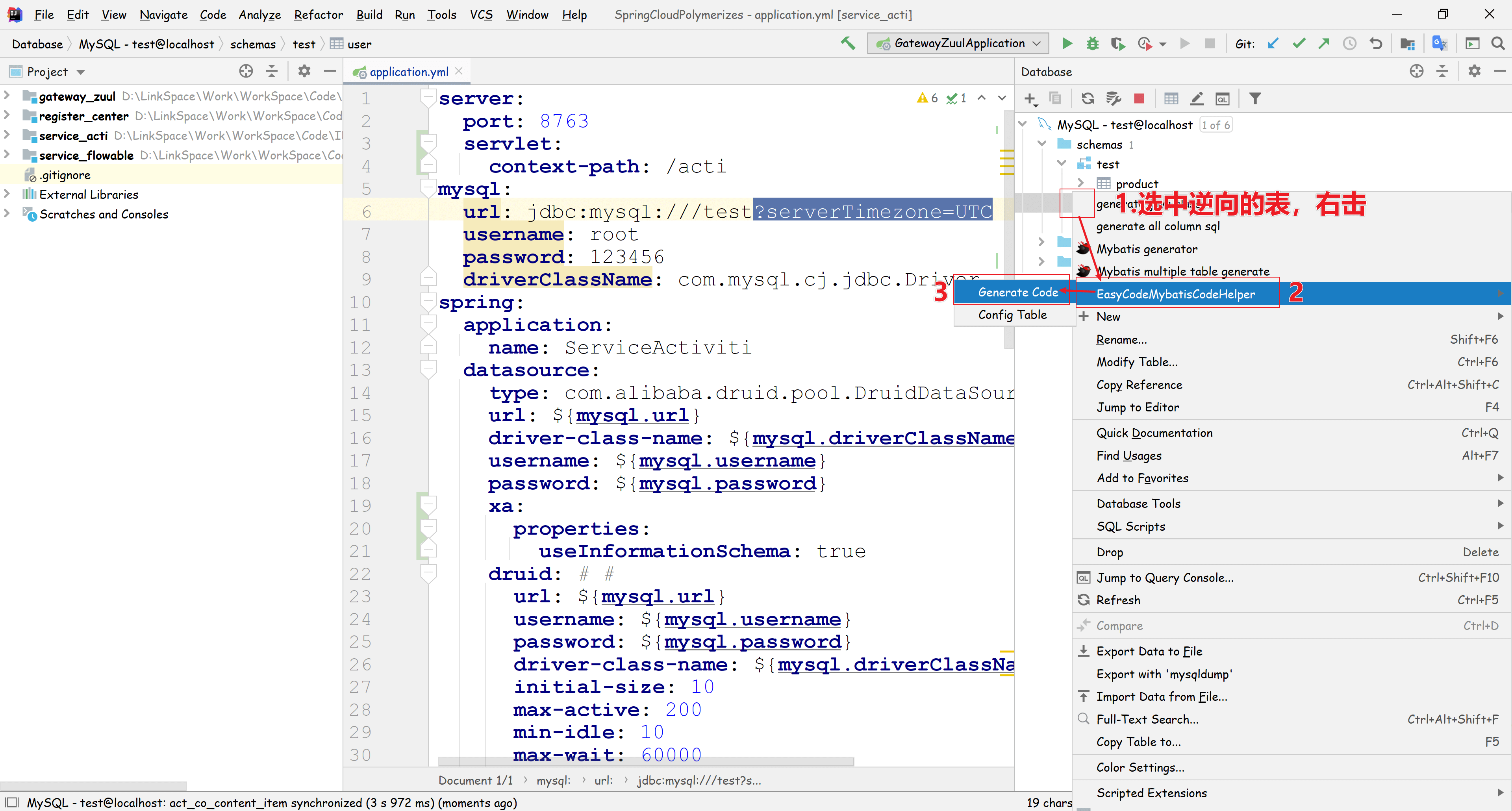The height and width of the screenshot is (811, 1512).
Task: Open query console icon in Database toolbar
Action: (1222, 98)
